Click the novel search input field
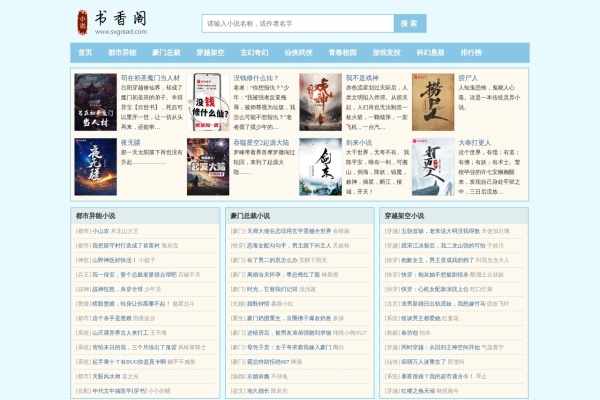Viewport: 600px width, 400px height. [x=297, y=23]
